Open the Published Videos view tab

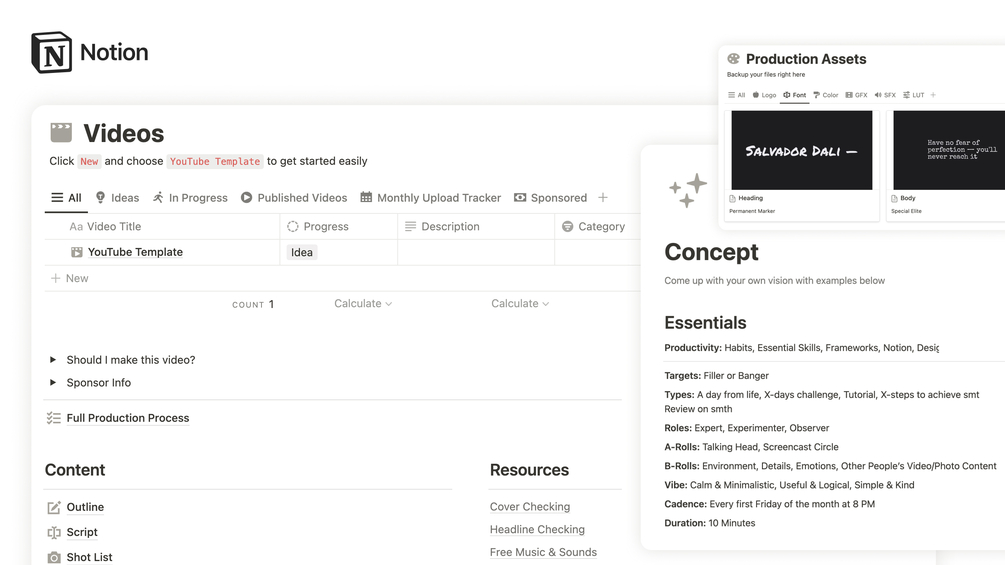pyautogui.click(x=294, y=198)
